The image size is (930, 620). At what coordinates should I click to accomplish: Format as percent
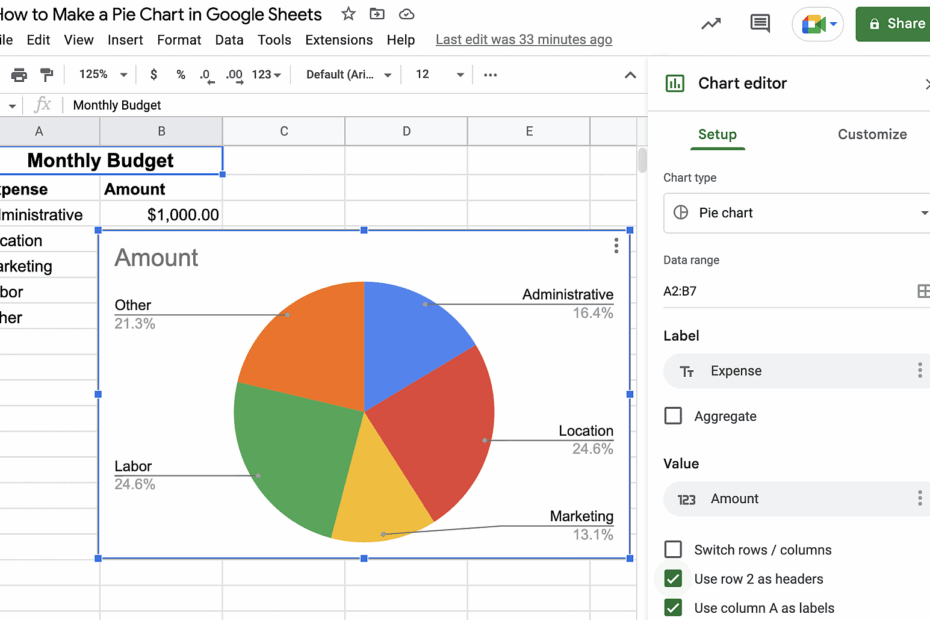click(x=181, y=75)
